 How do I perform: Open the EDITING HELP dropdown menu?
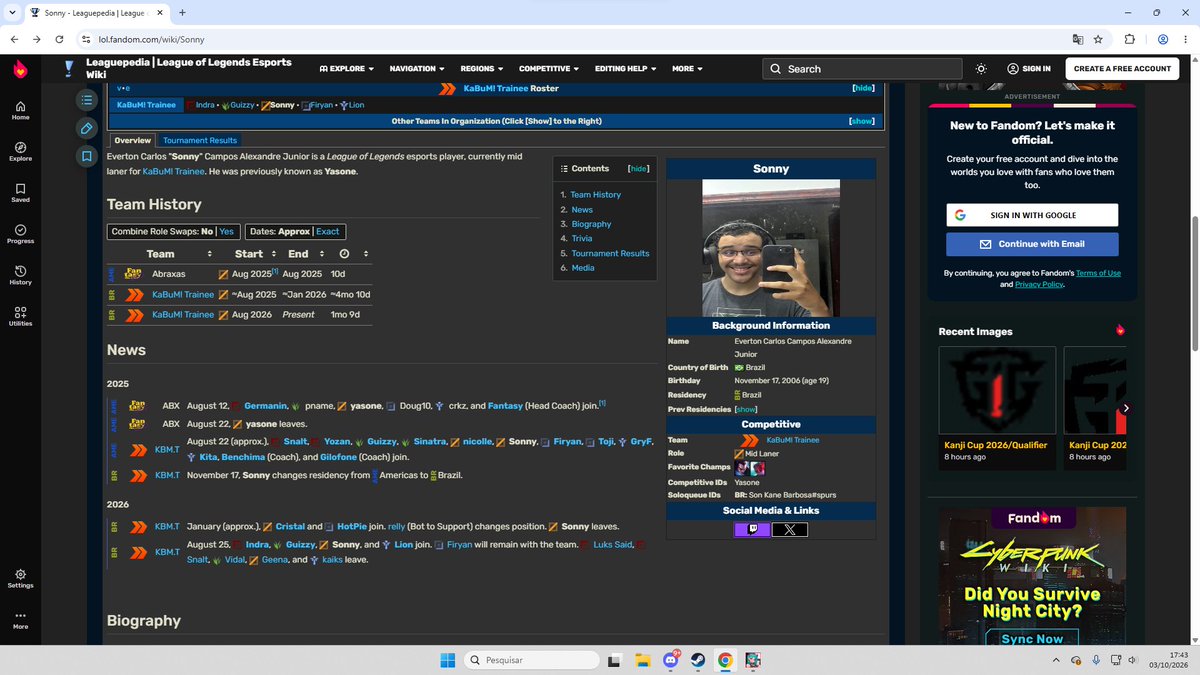coord(625,69)
